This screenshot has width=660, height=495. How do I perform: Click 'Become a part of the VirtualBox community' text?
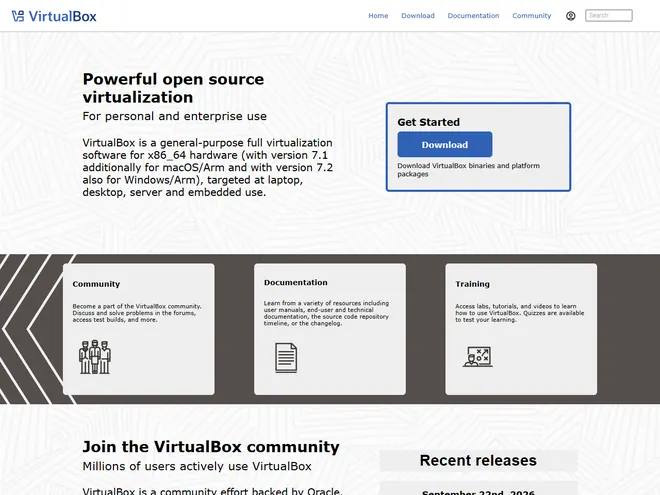tap(137, 306)
